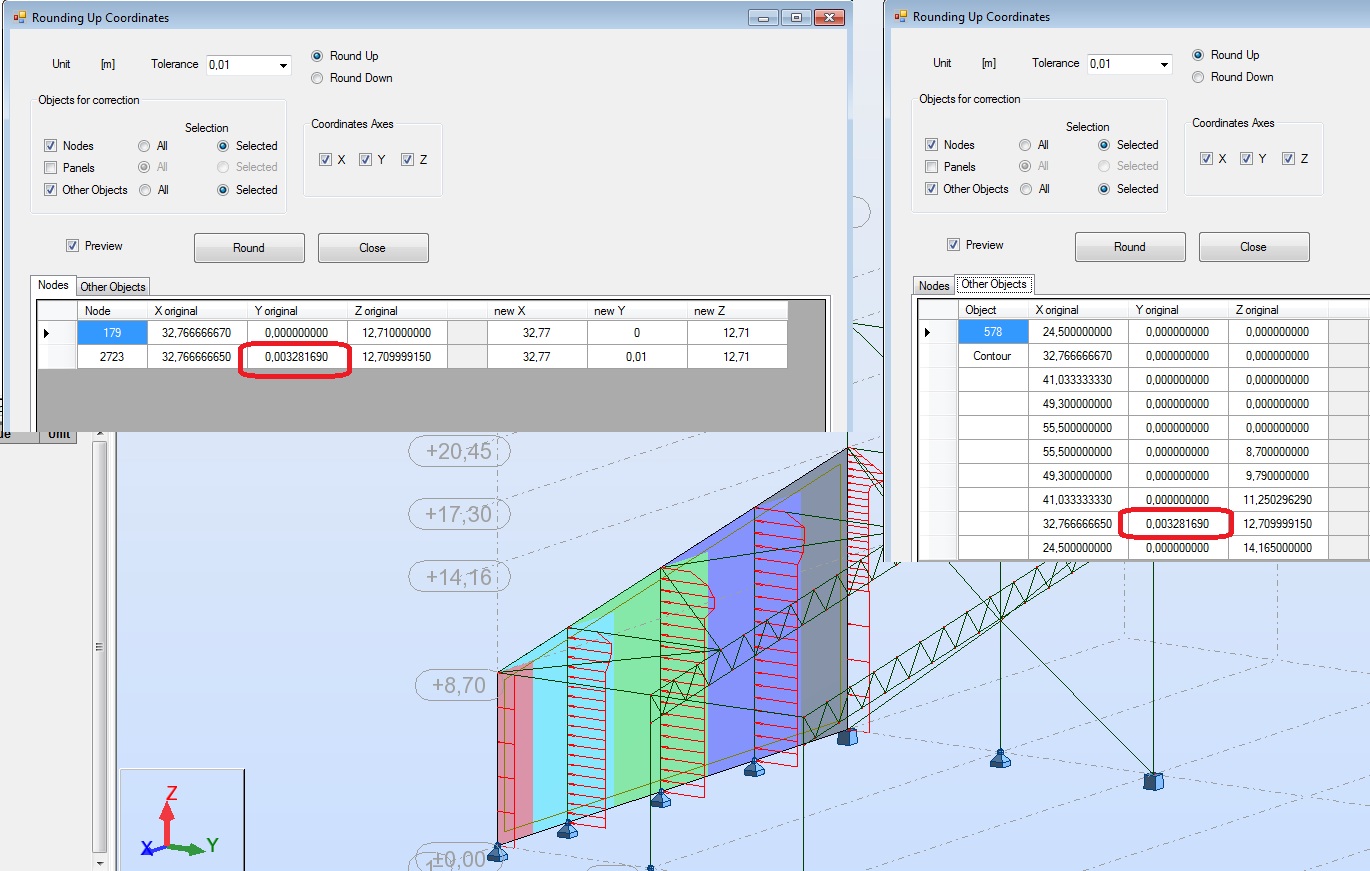Switch to Other Objects tab in left dialog
Image resolution: width=1370 pixels, height=871 pixels.
click(x=113, y=287)
